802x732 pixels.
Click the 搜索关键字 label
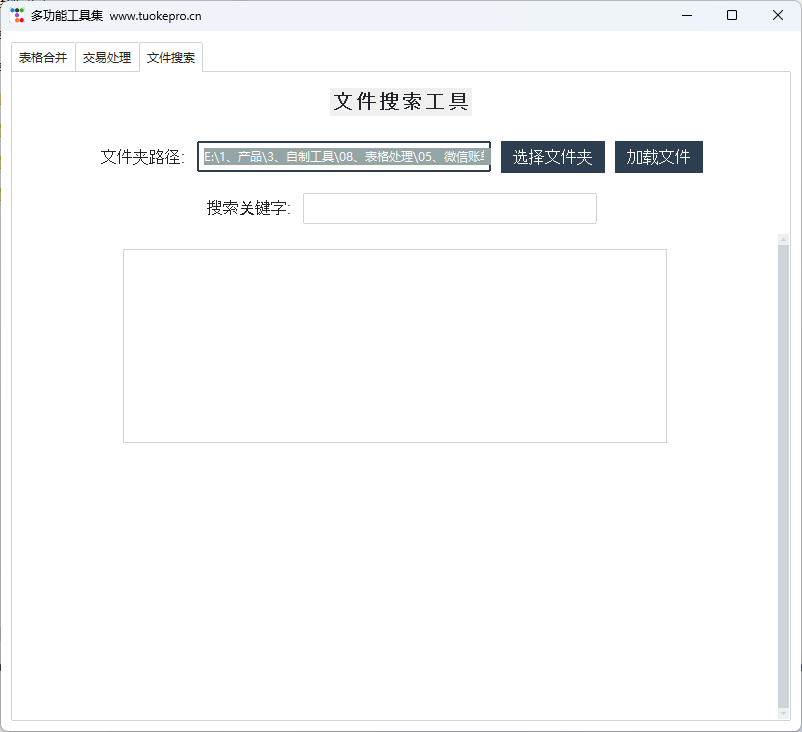click(249, 208)
